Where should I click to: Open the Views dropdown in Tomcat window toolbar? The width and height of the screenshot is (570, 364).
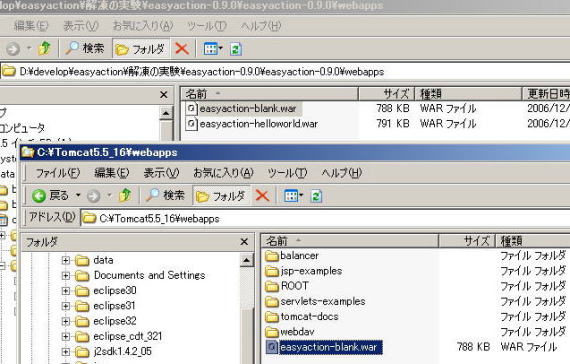click(294, 196)
